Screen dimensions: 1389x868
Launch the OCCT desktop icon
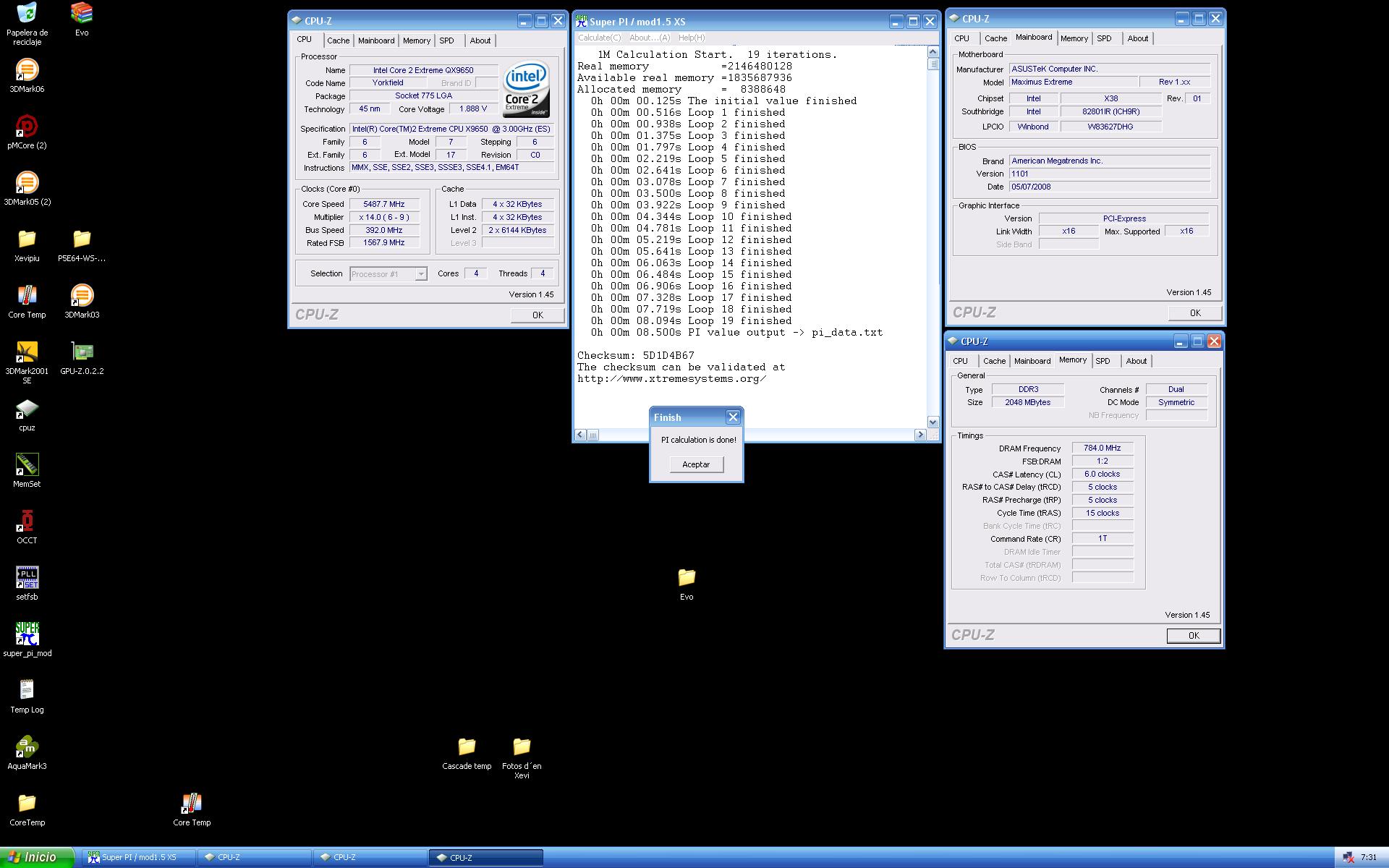(x=27, y=522)
